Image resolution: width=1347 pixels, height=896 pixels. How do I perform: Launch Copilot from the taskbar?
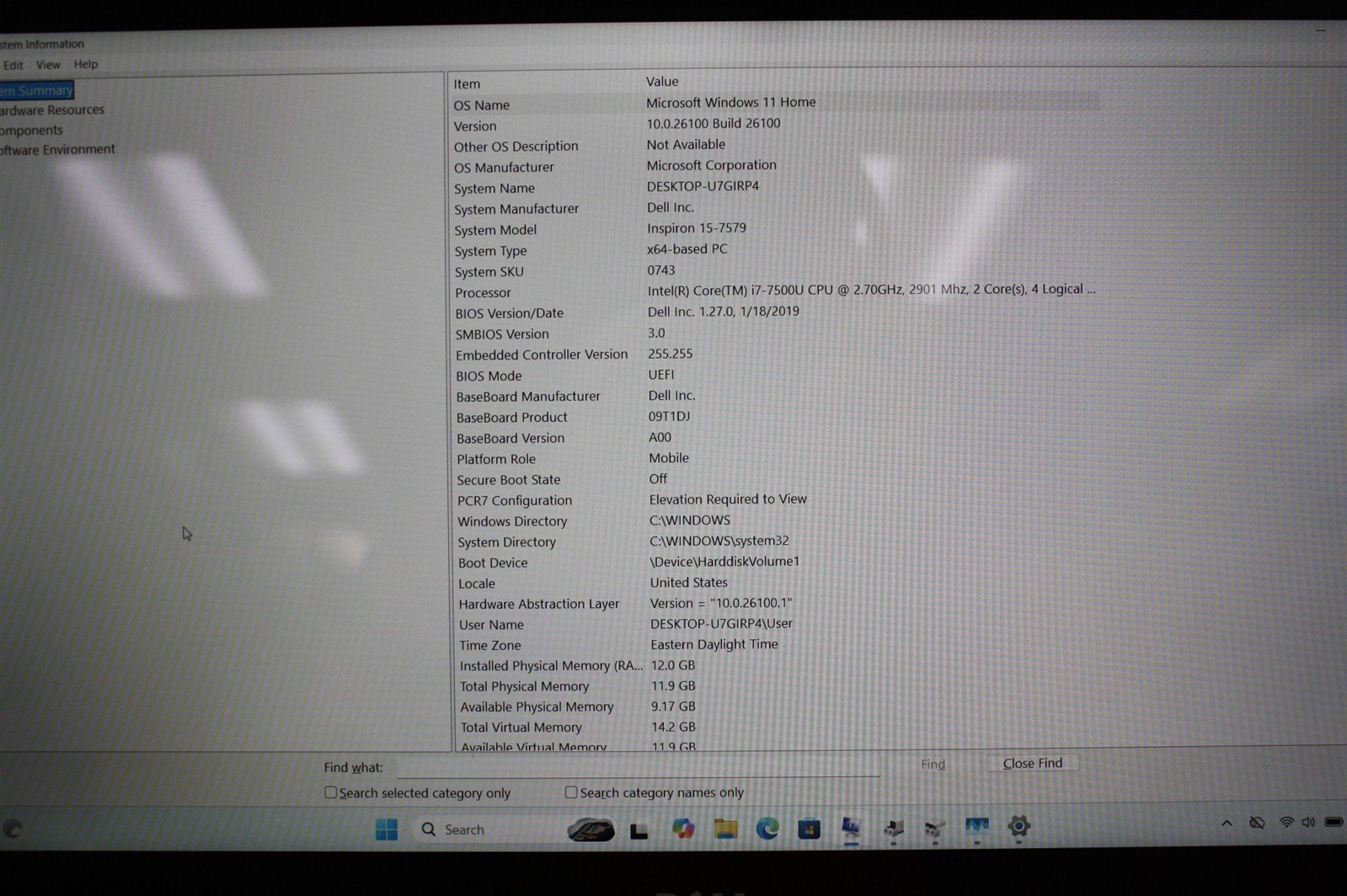[x=683, y=829]
